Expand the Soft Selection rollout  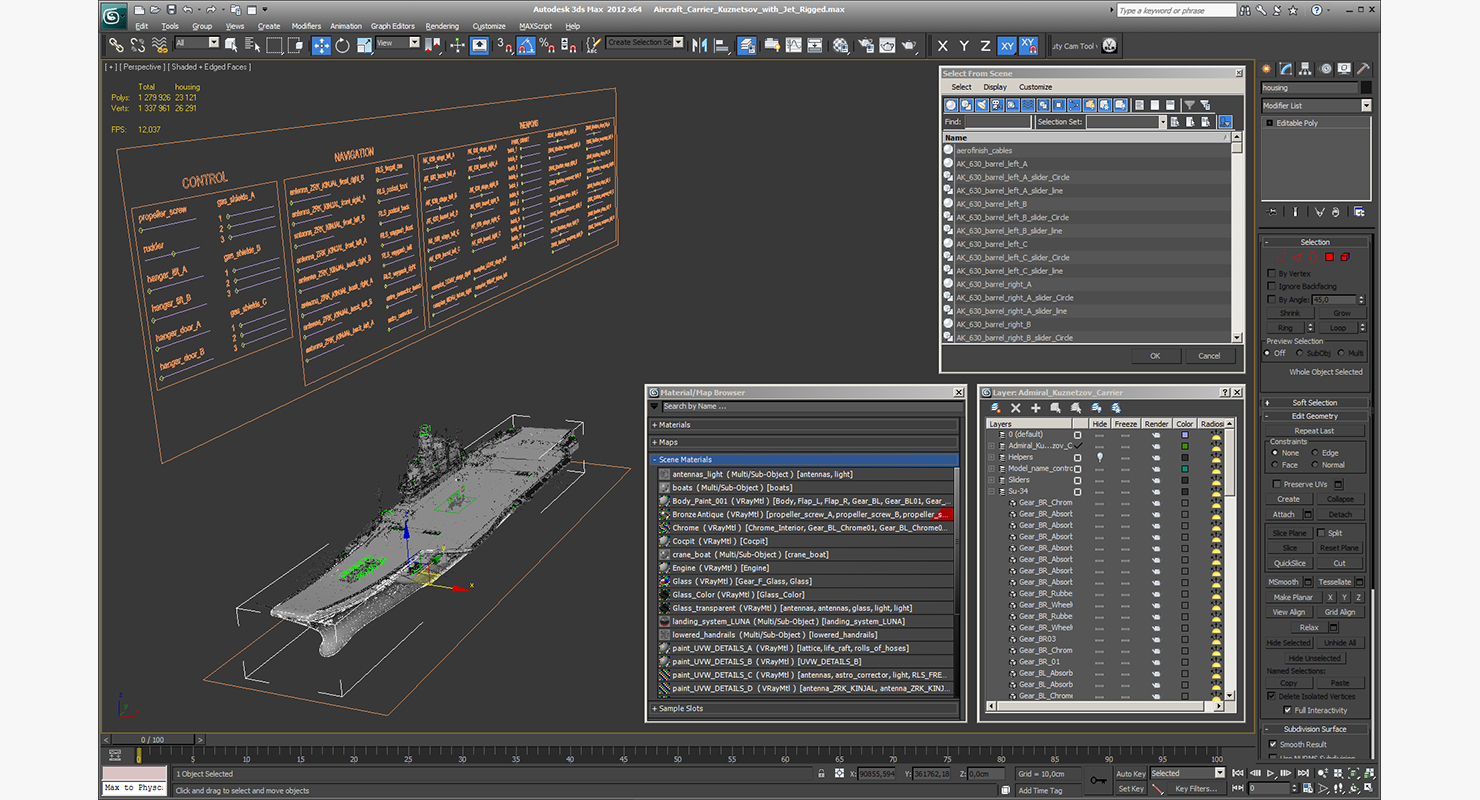(1316, 402)
